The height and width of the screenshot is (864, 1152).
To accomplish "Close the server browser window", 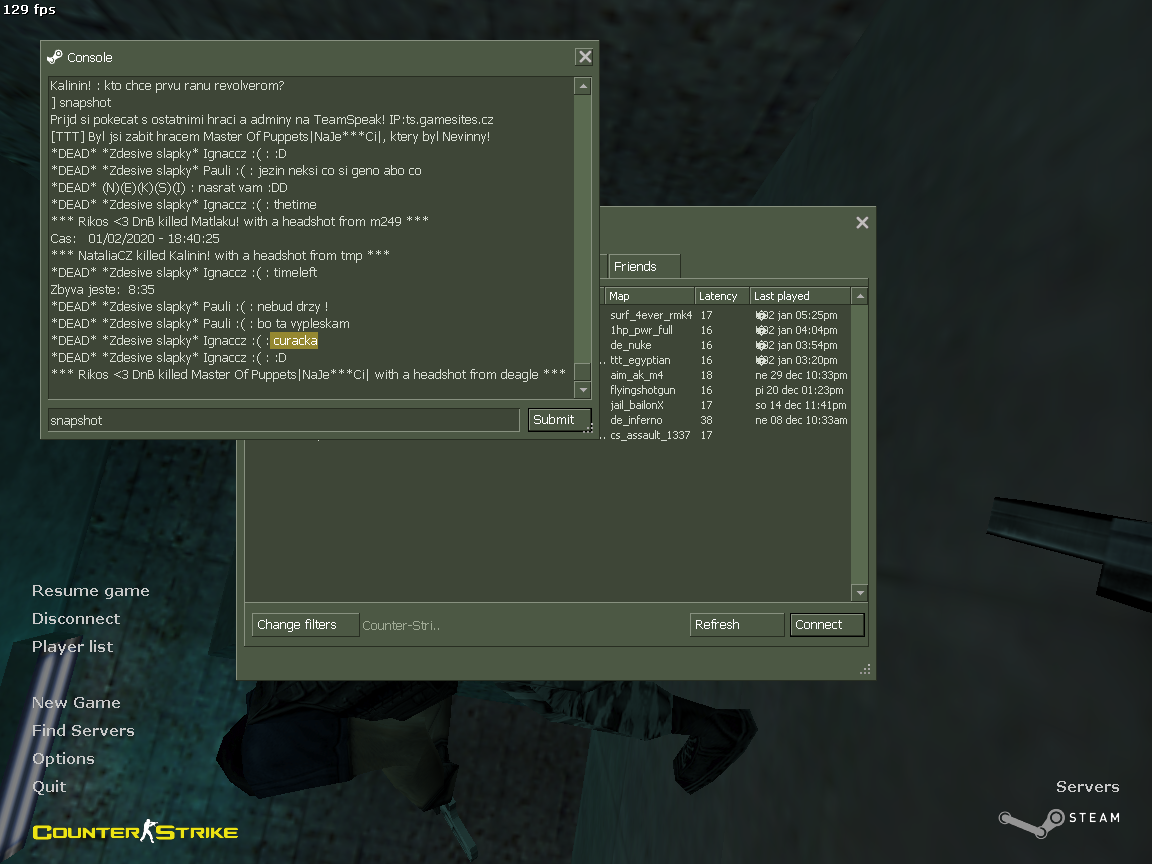I will (x=862, y=223).
